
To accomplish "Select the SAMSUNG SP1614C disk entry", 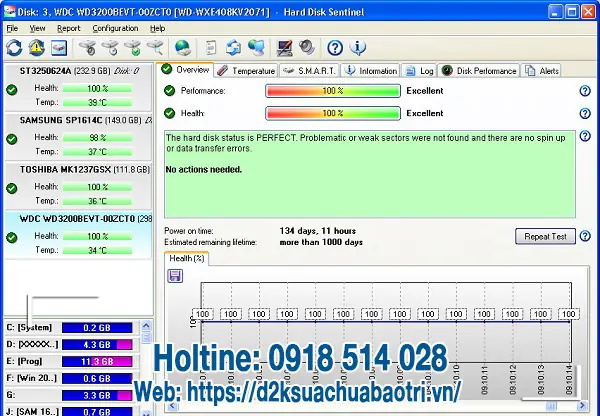I will pyautogui.click(x=78, y=137).
